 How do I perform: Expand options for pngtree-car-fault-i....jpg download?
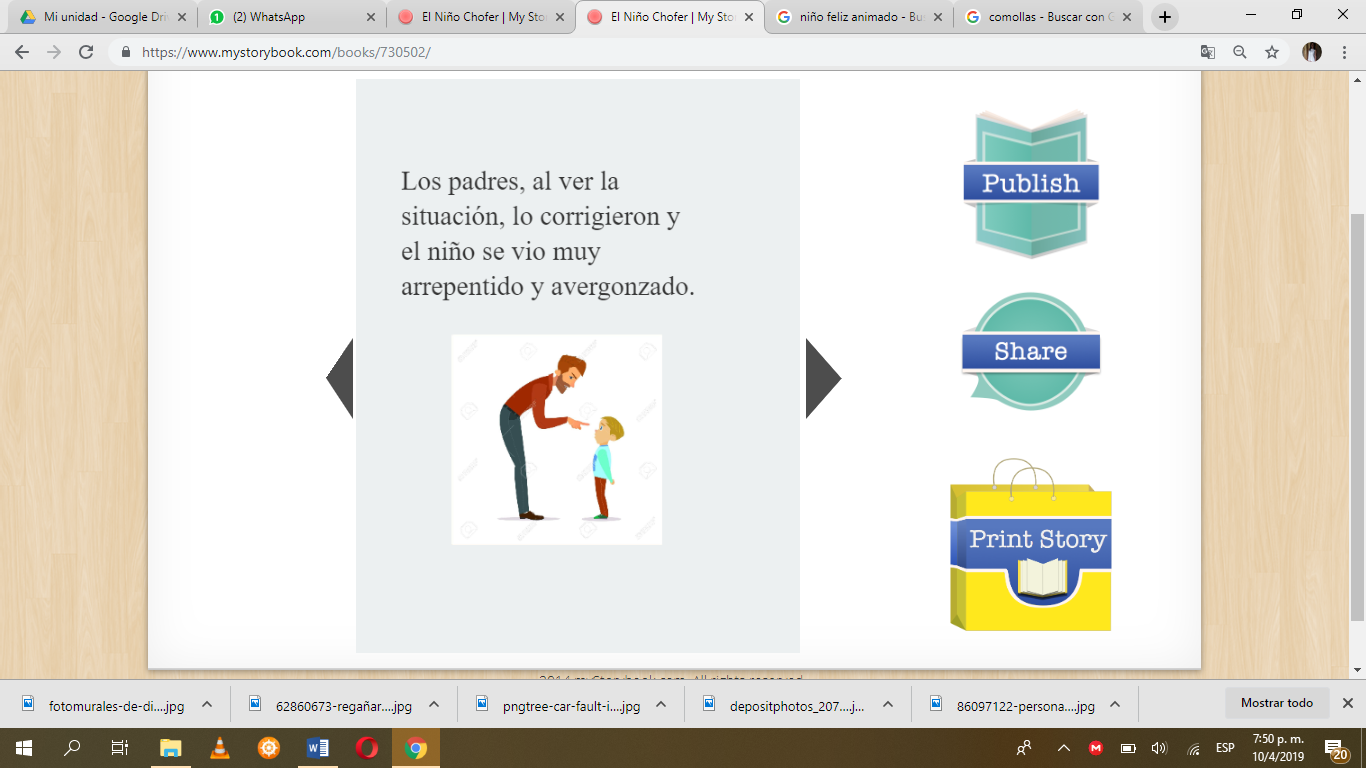point(661,704)
